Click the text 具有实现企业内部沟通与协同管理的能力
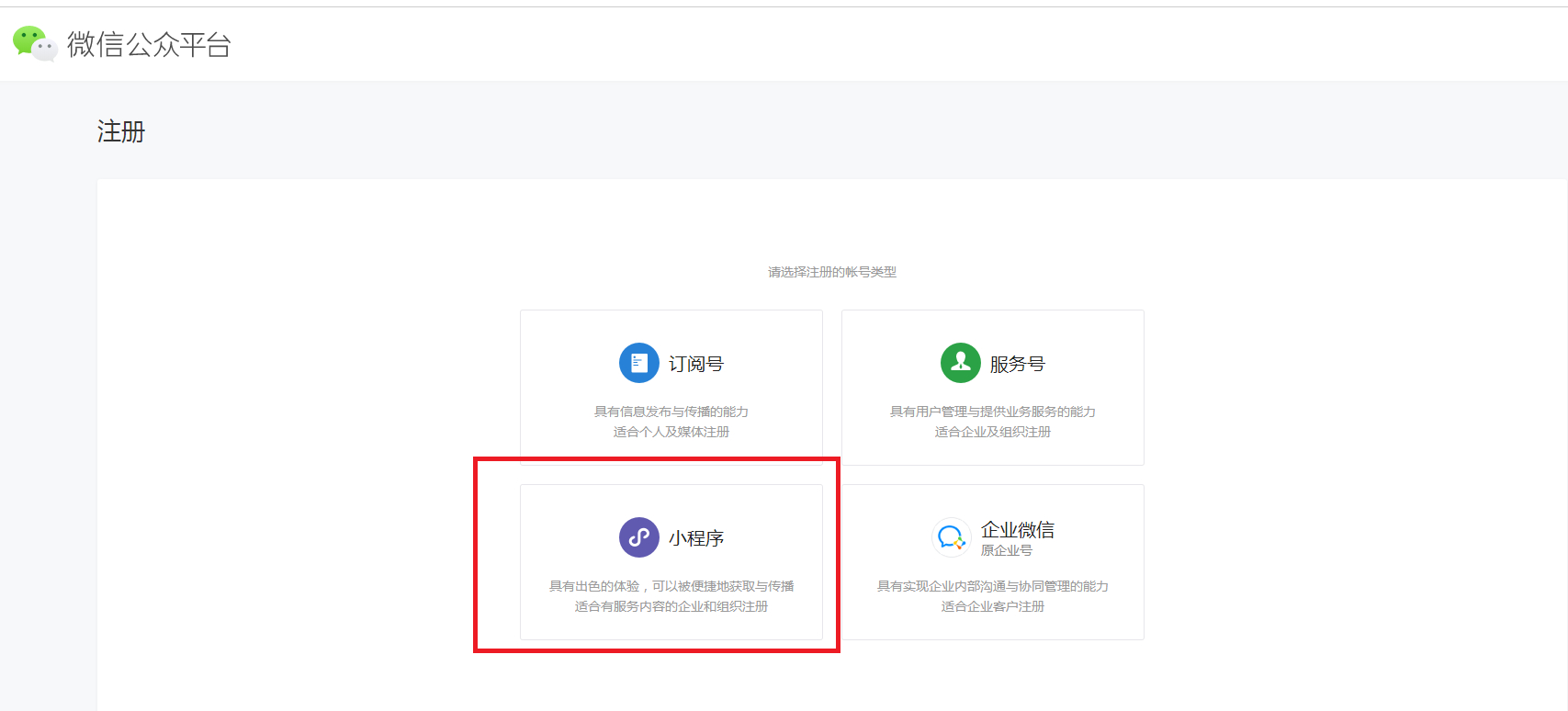Screen dimensions: 1568x711 pyautogui.click(x=993, y=586)
